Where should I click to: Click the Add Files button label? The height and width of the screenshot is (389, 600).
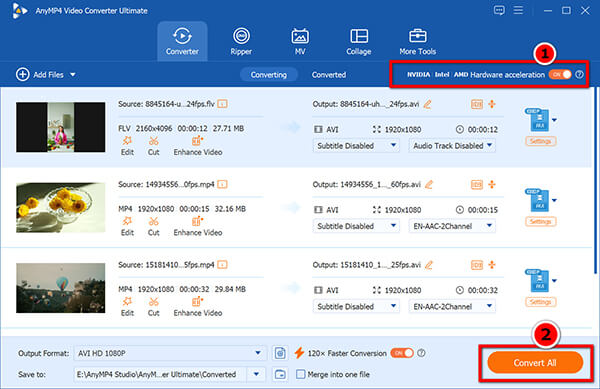click(x=48, y=75)
